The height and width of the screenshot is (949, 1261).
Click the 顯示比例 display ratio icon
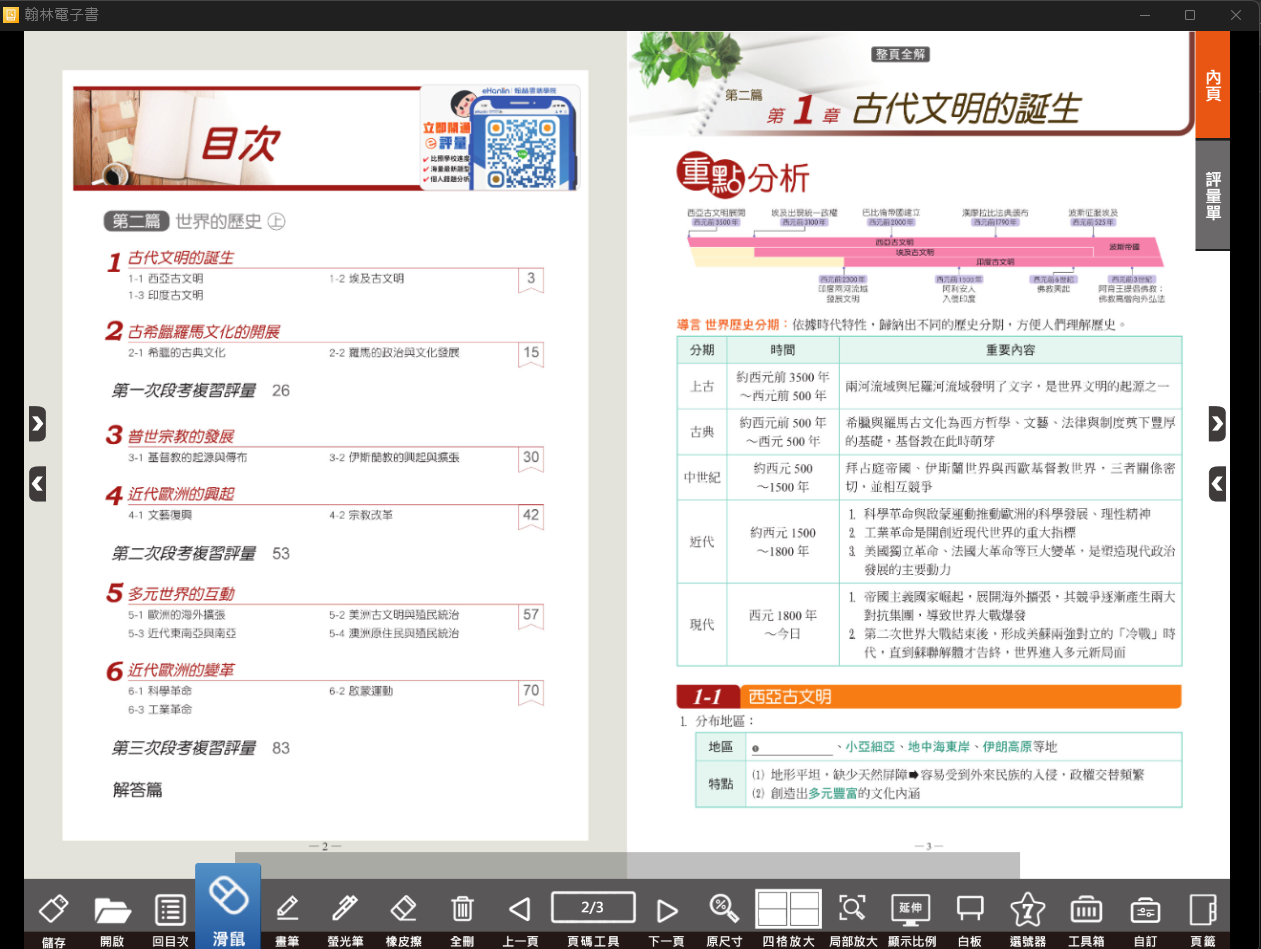911,908
